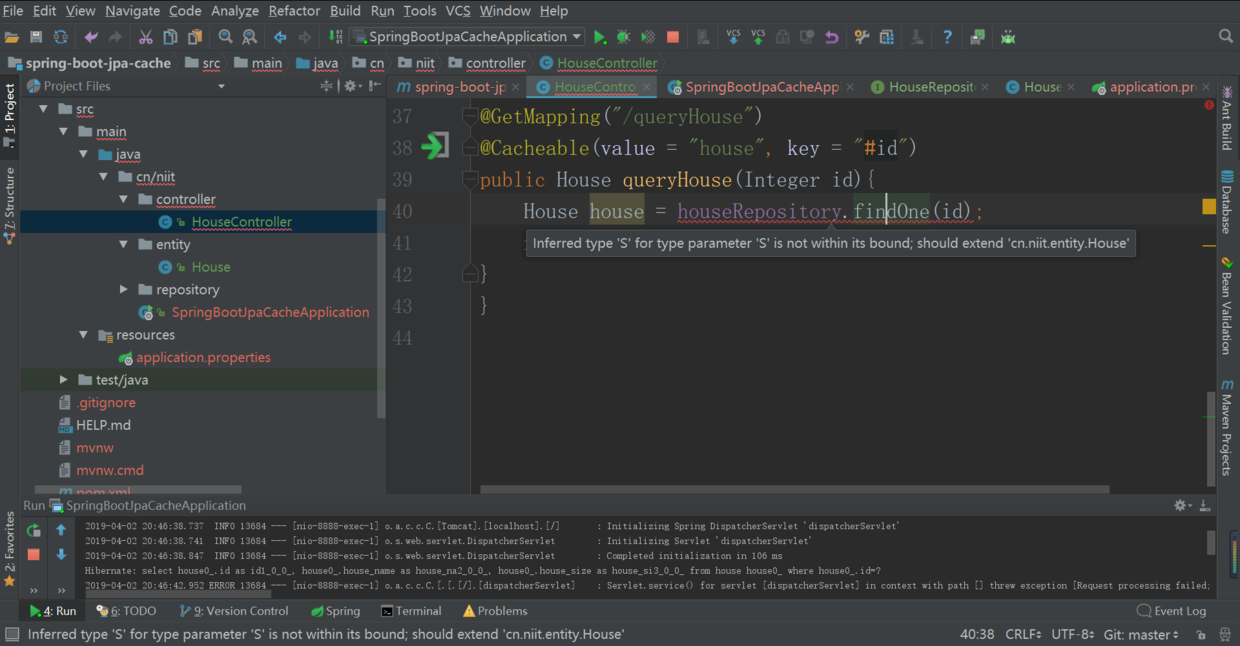Expand the test/java folder
The width and height of the screenshot is (1240, 646).
(63, 380)
